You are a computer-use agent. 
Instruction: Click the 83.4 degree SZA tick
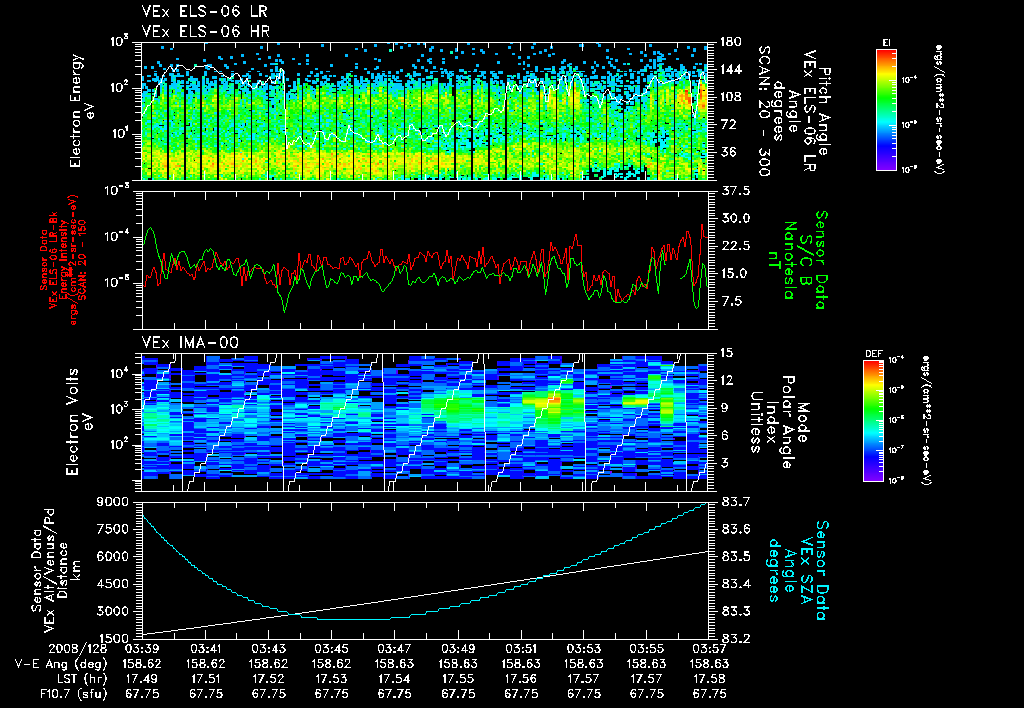[x=735, y=584]
